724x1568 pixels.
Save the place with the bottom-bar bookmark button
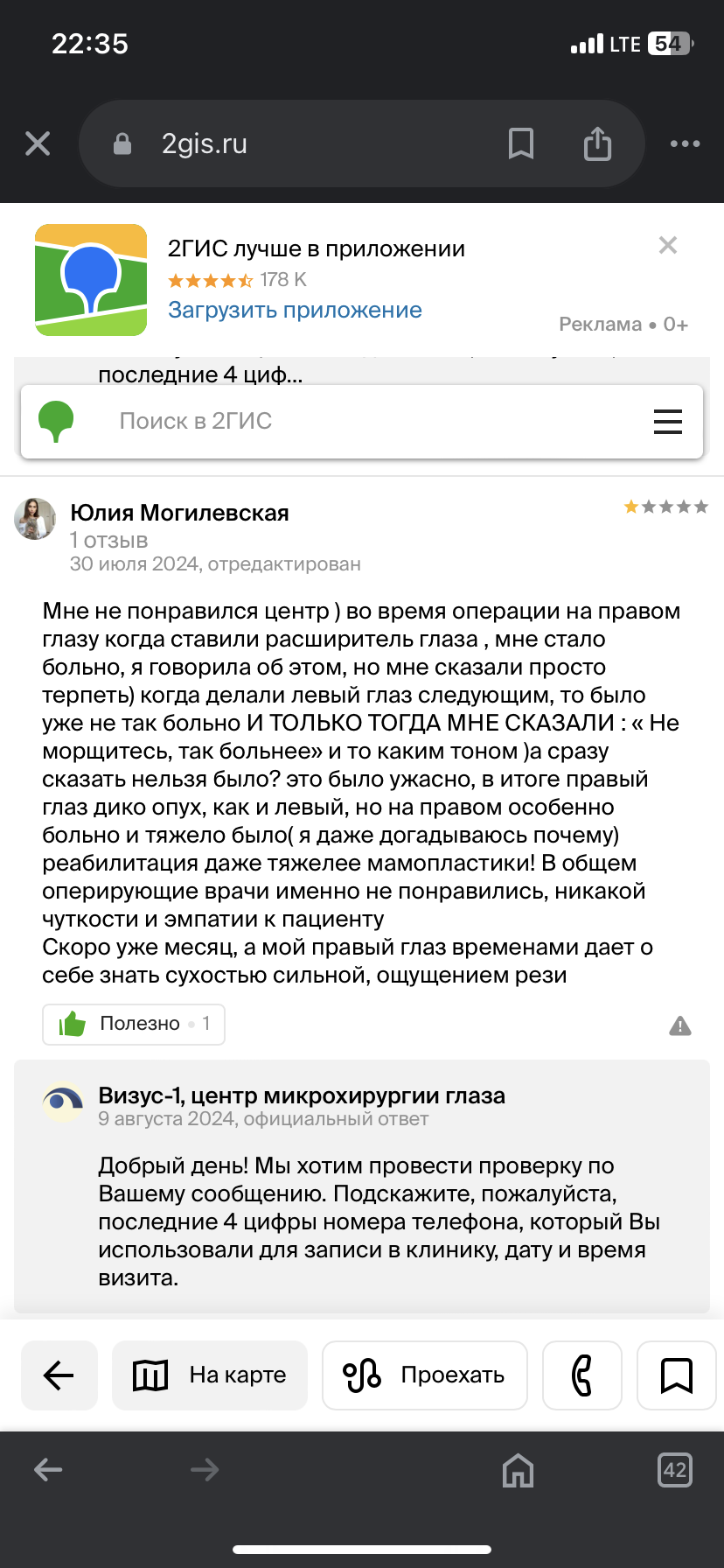point(676,1375)
